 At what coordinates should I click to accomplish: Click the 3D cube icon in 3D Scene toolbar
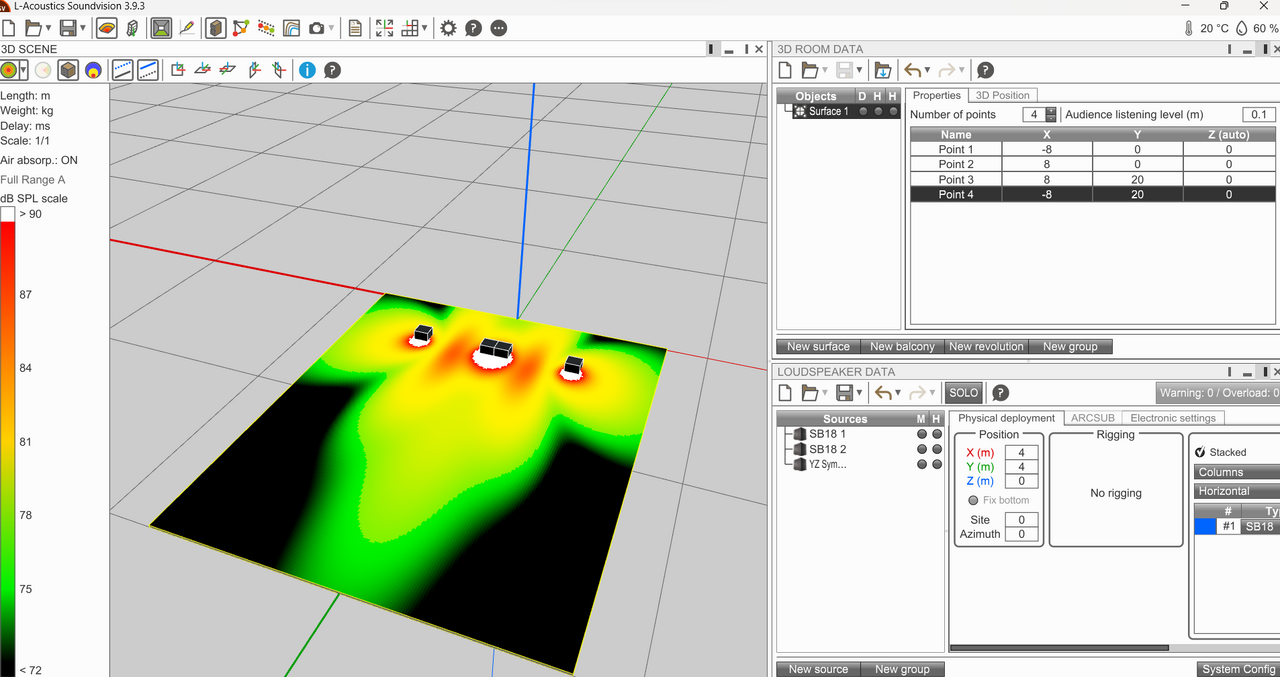point(68,70)
